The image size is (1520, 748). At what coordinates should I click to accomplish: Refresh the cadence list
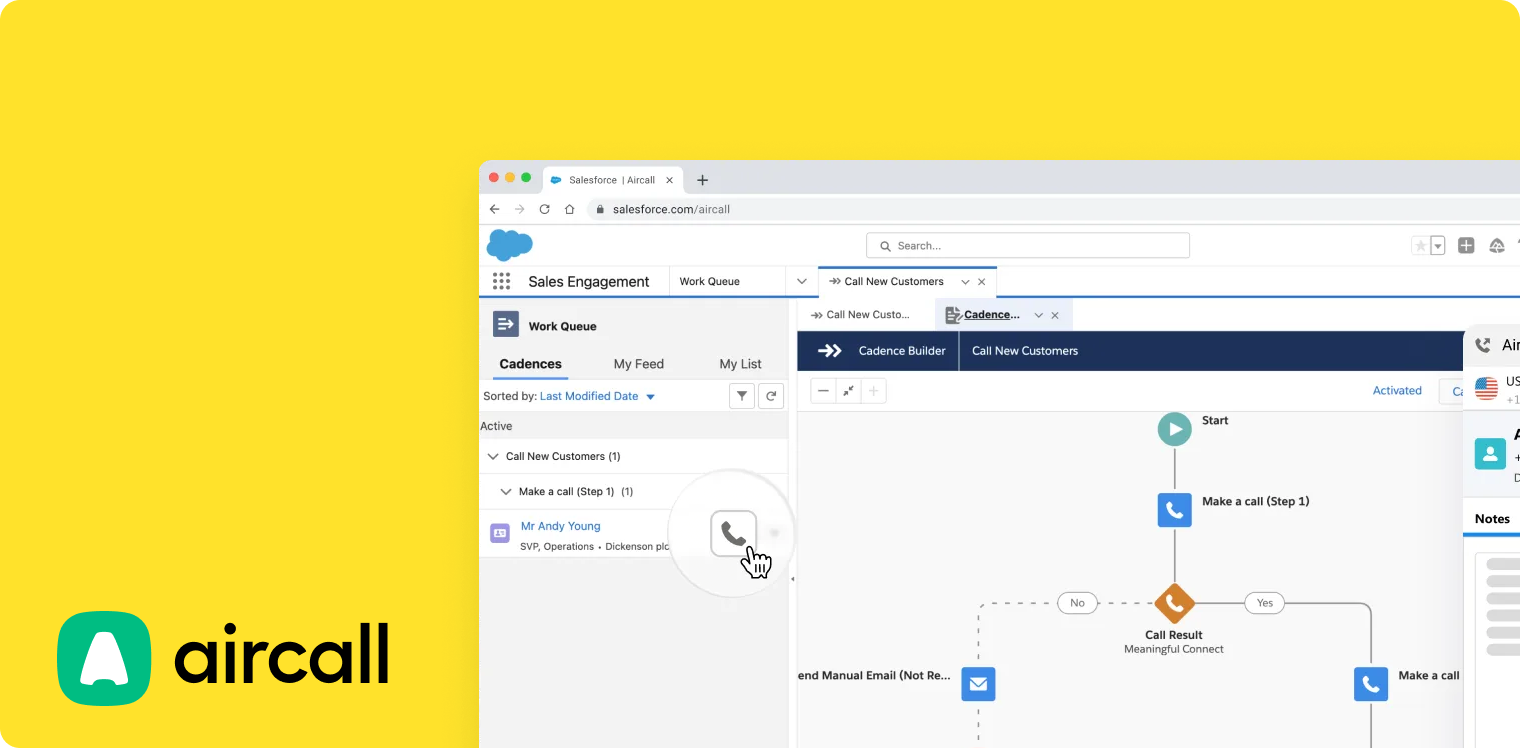pos(771,395)
